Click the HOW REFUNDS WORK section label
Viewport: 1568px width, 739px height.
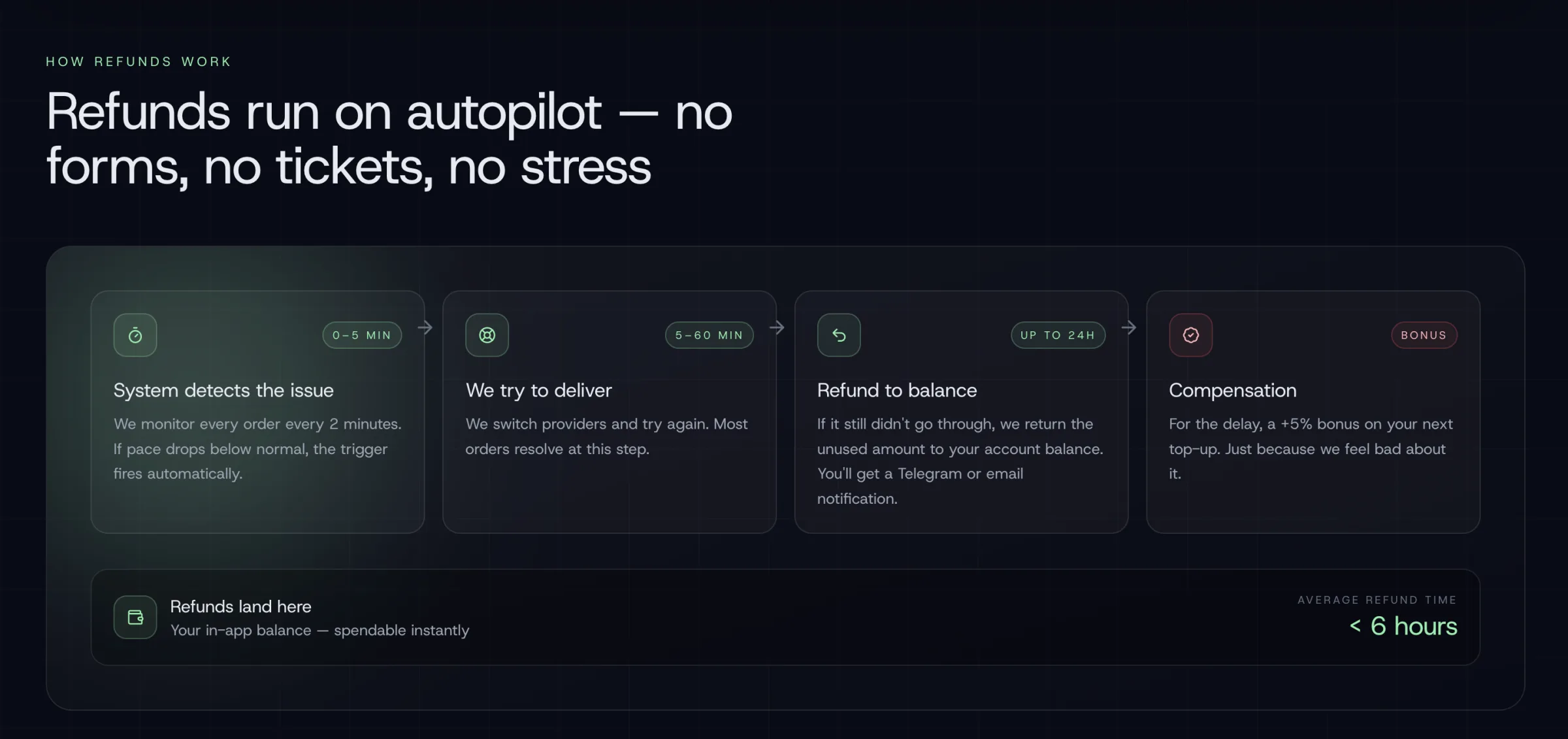click(139, 61)
